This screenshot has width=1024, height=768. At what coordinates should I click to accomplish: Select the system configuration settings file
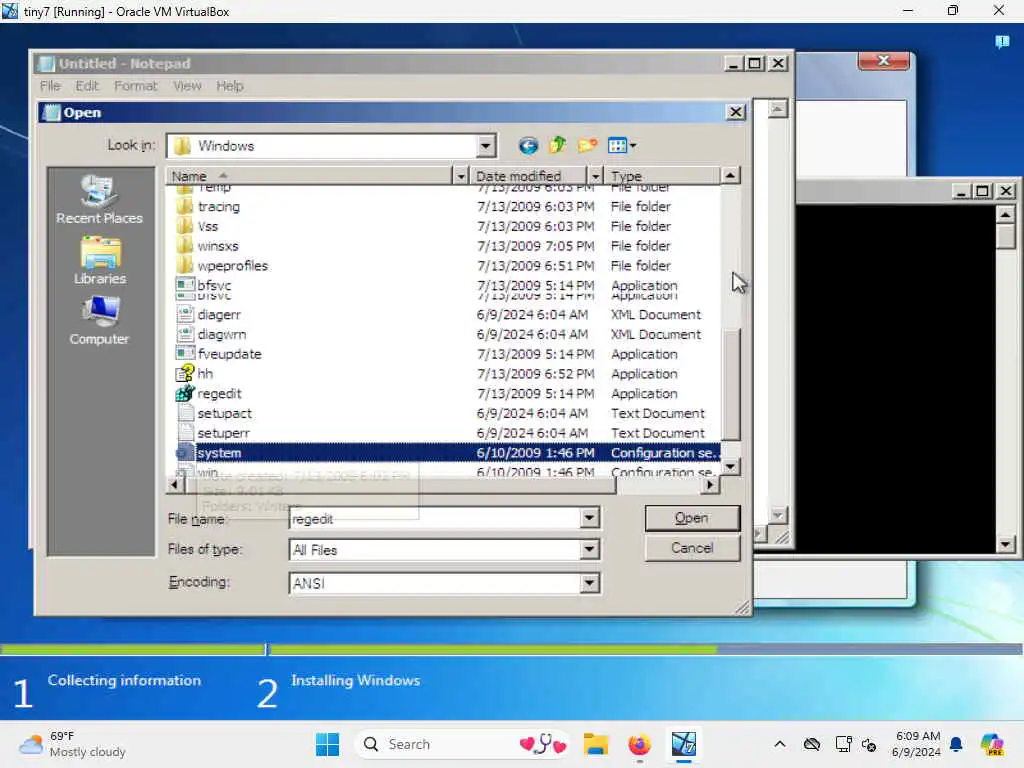219,453
